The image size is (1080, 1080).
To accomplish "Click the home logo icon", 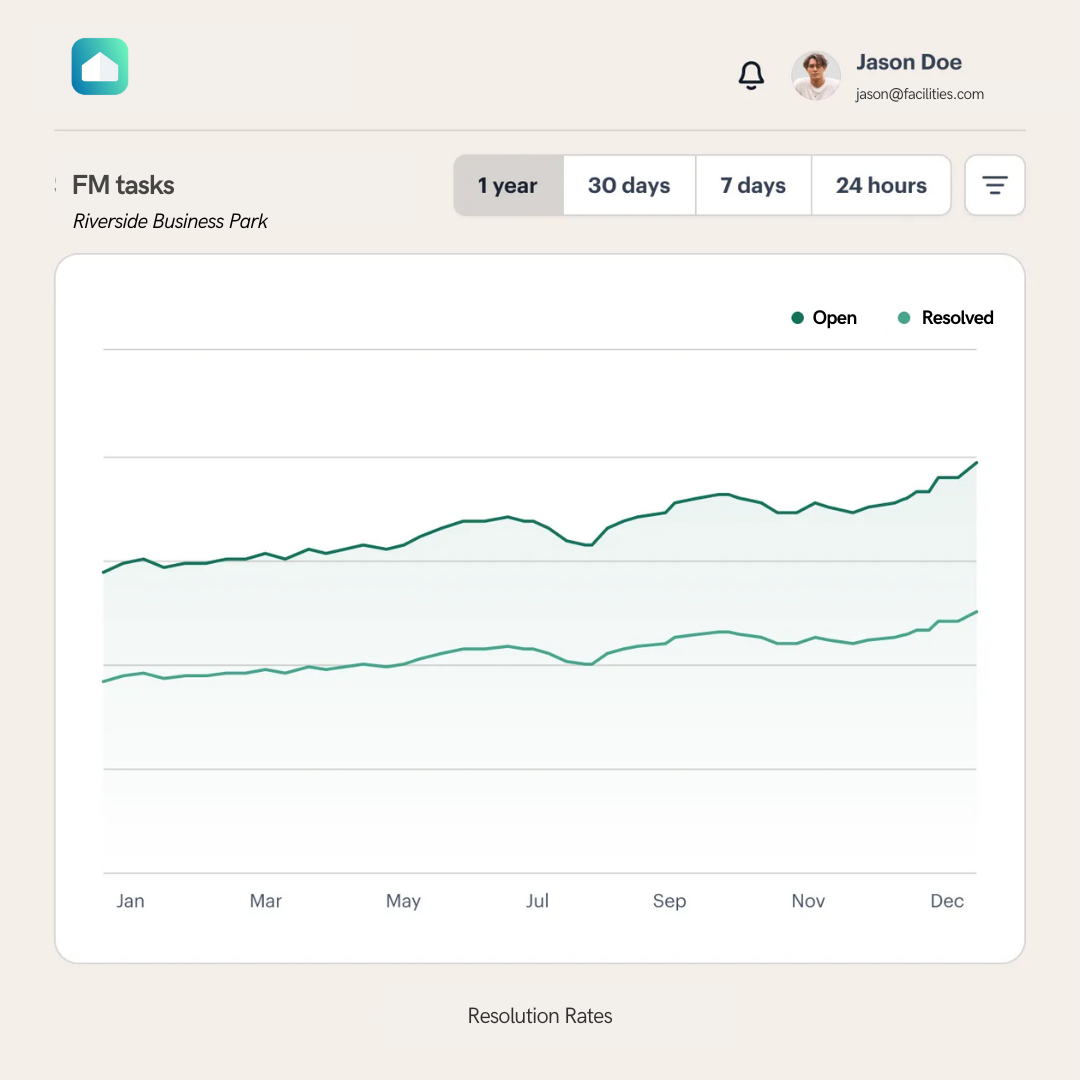I will click(100, 67).
